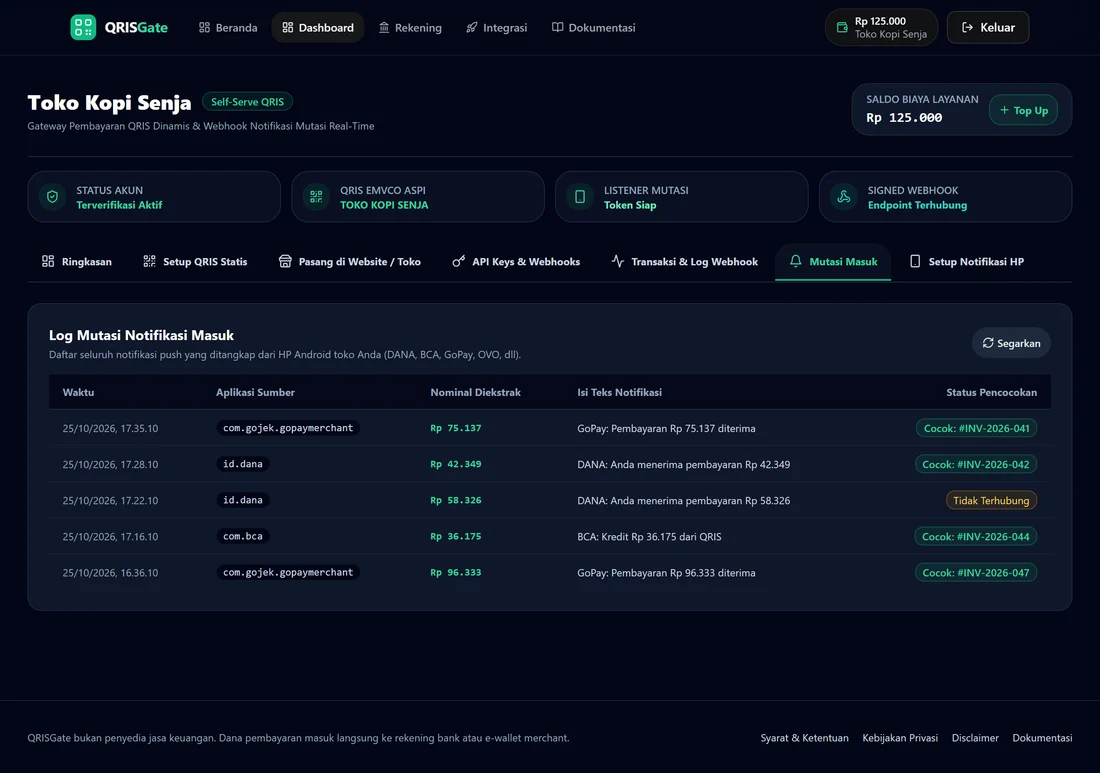Click the timestamp 25/10/2026, 17.28.10
The height and width of the screenshot is (773, 1100).
(110, 464)
